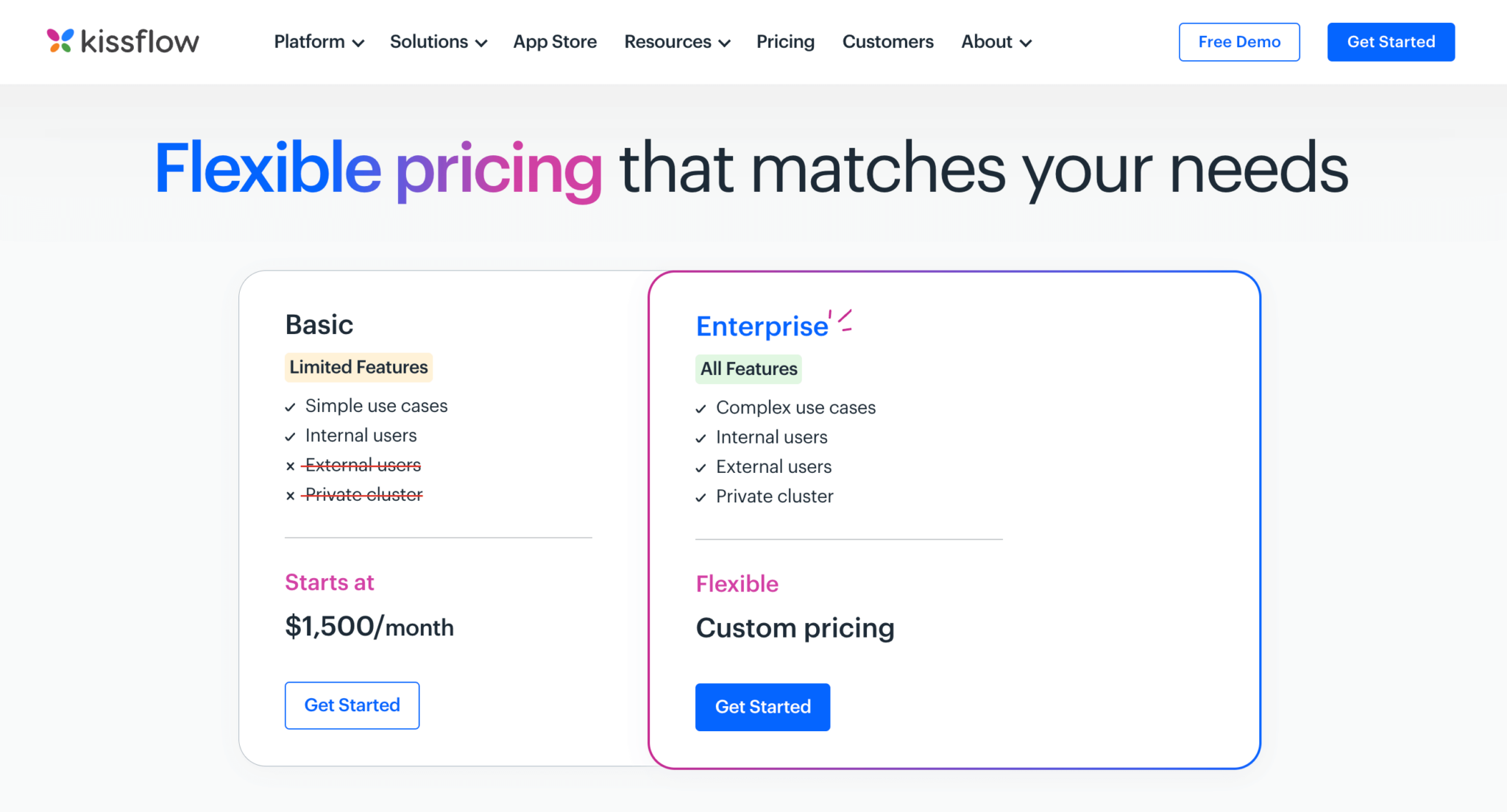Click the checkmark beside Simple use cases
The image size is (1507, 812).
coord(289,407)
